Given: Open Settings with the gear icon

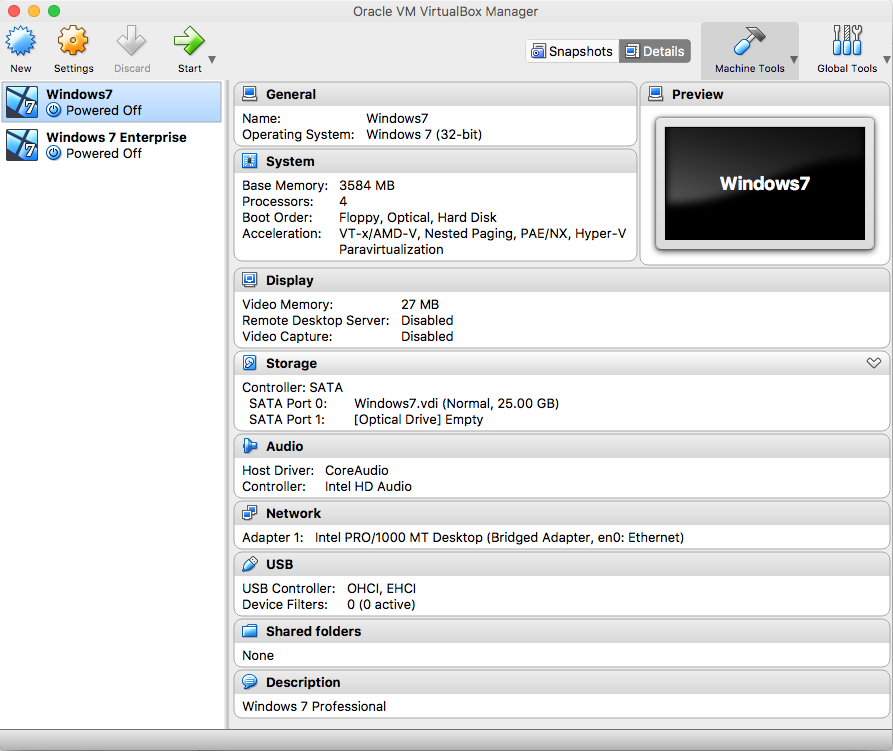Looking at the screenshot, I should pyautogui.click(x=73, y=42).
